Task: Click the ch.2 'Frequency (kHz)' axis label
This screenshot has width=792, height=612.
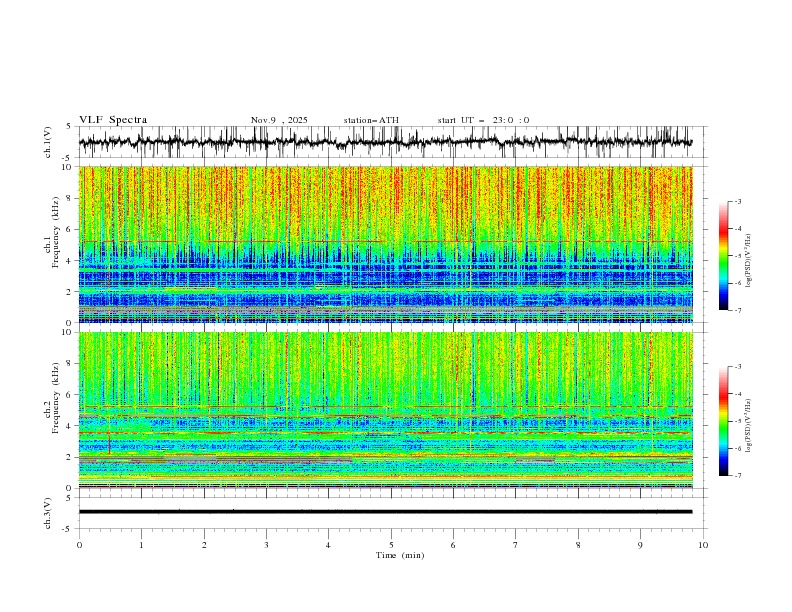Action: 55,398
